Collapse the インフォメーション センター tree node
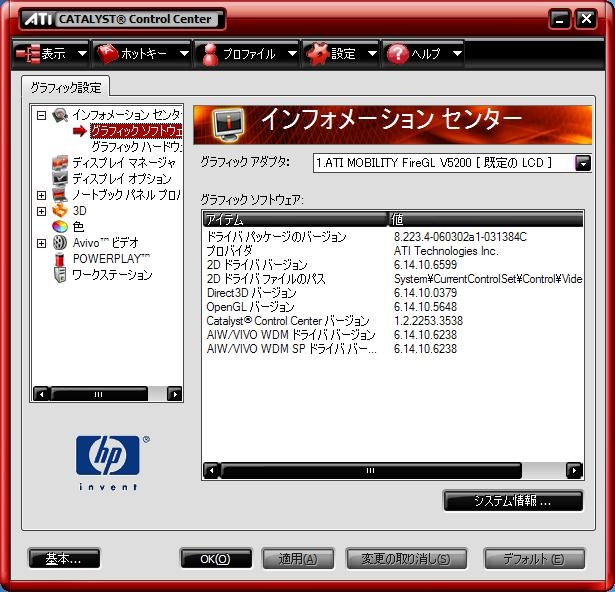This screenshot has width=615, height=592. tap(41, 115)
